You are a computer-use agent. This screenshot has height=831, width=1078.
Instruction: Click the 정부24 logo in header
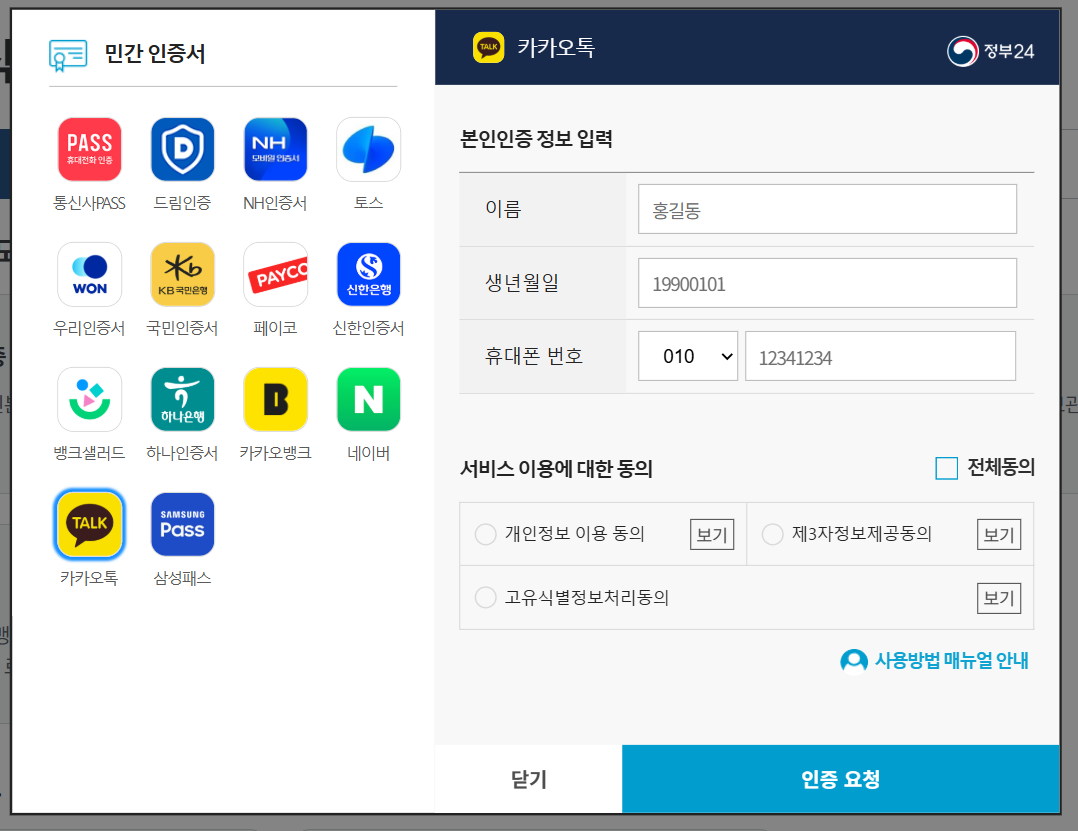click(990, 51)
